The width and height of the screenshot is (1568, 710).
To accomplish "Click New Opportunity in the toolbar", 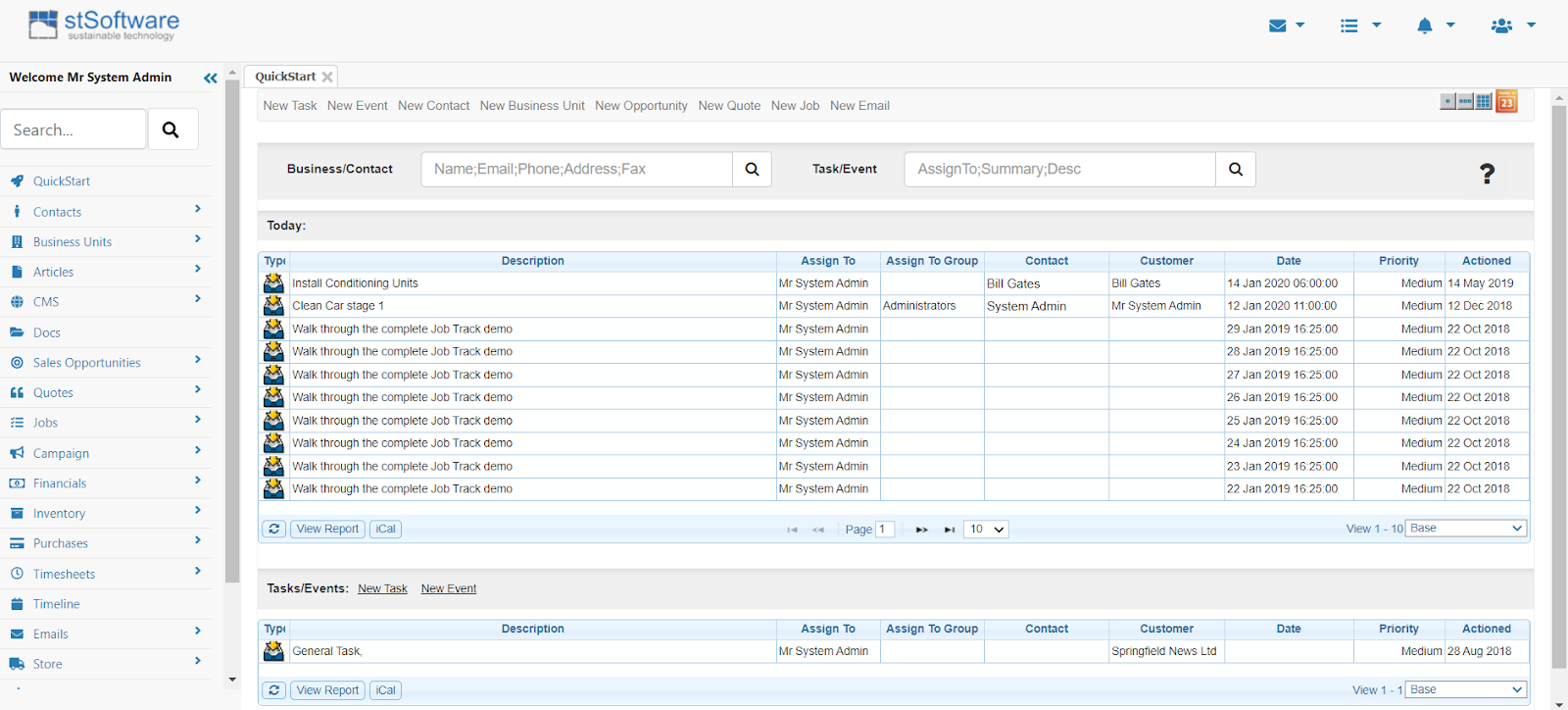I will click(x=642, y=106).
